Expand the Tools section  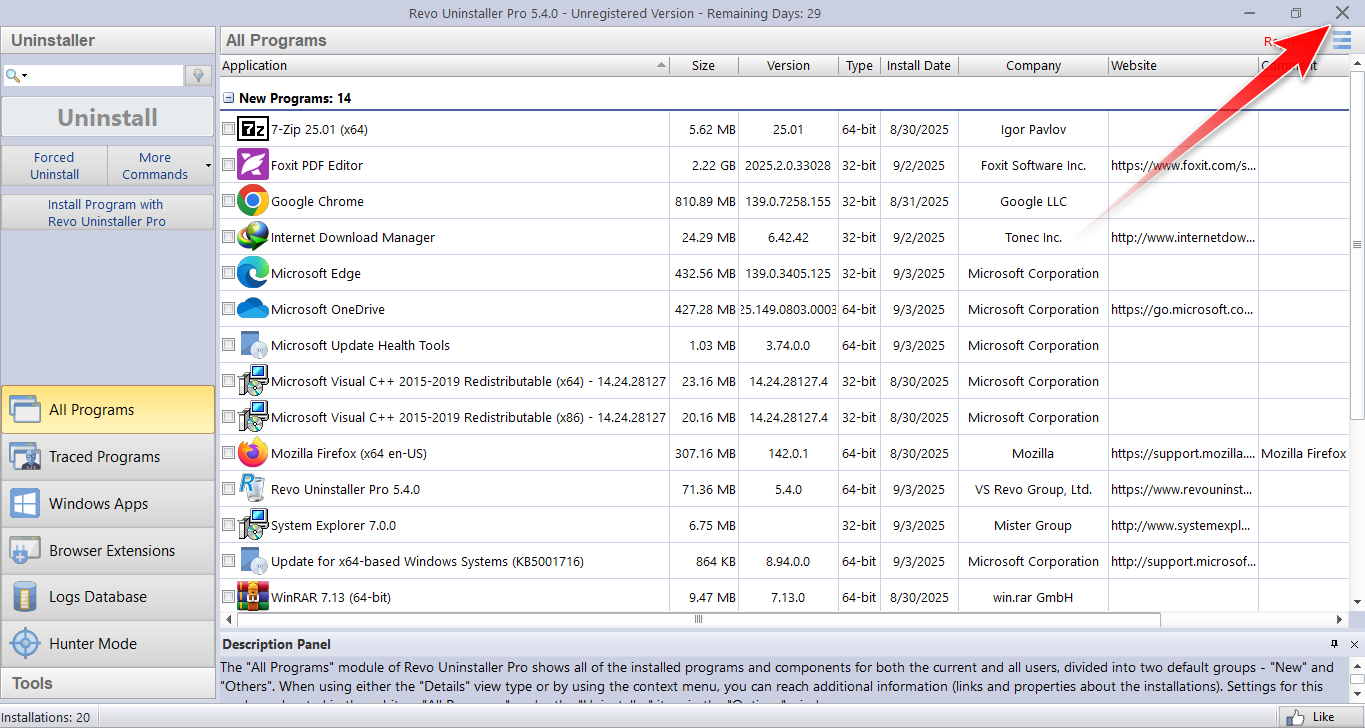[x=108, y=683]
